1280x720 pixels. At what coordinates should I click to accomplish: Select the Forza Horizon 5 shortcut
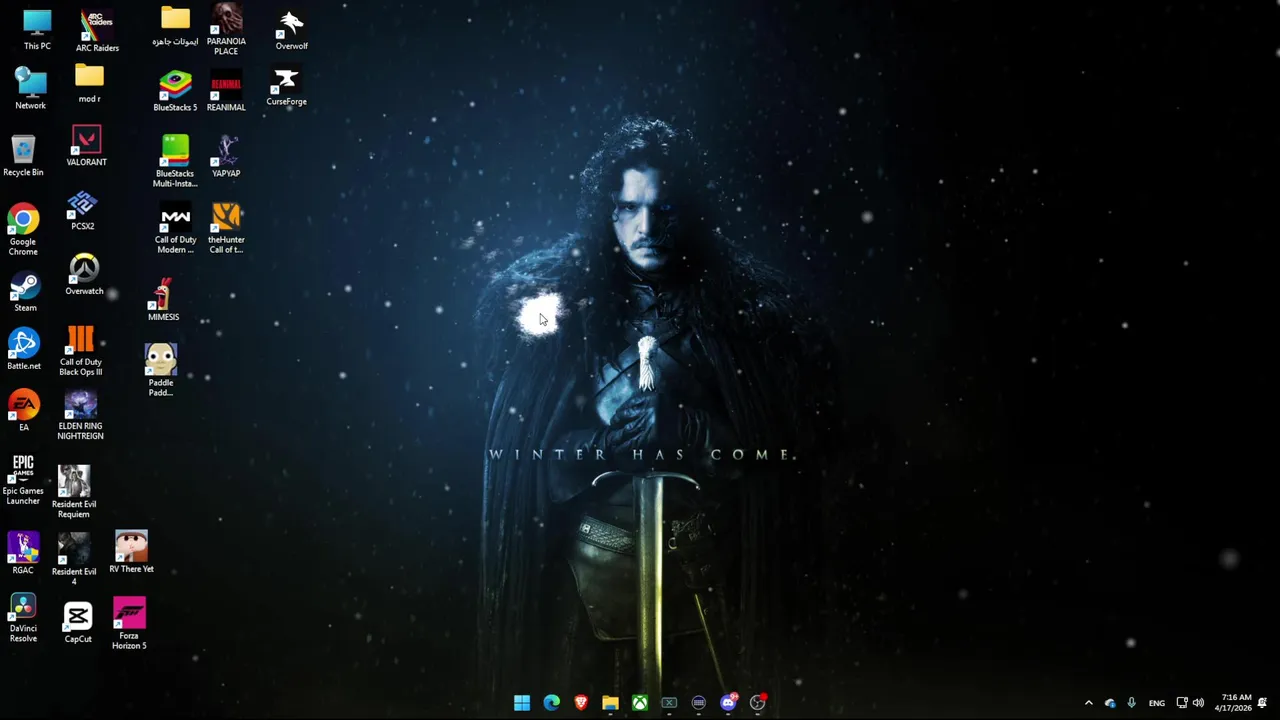129,624
